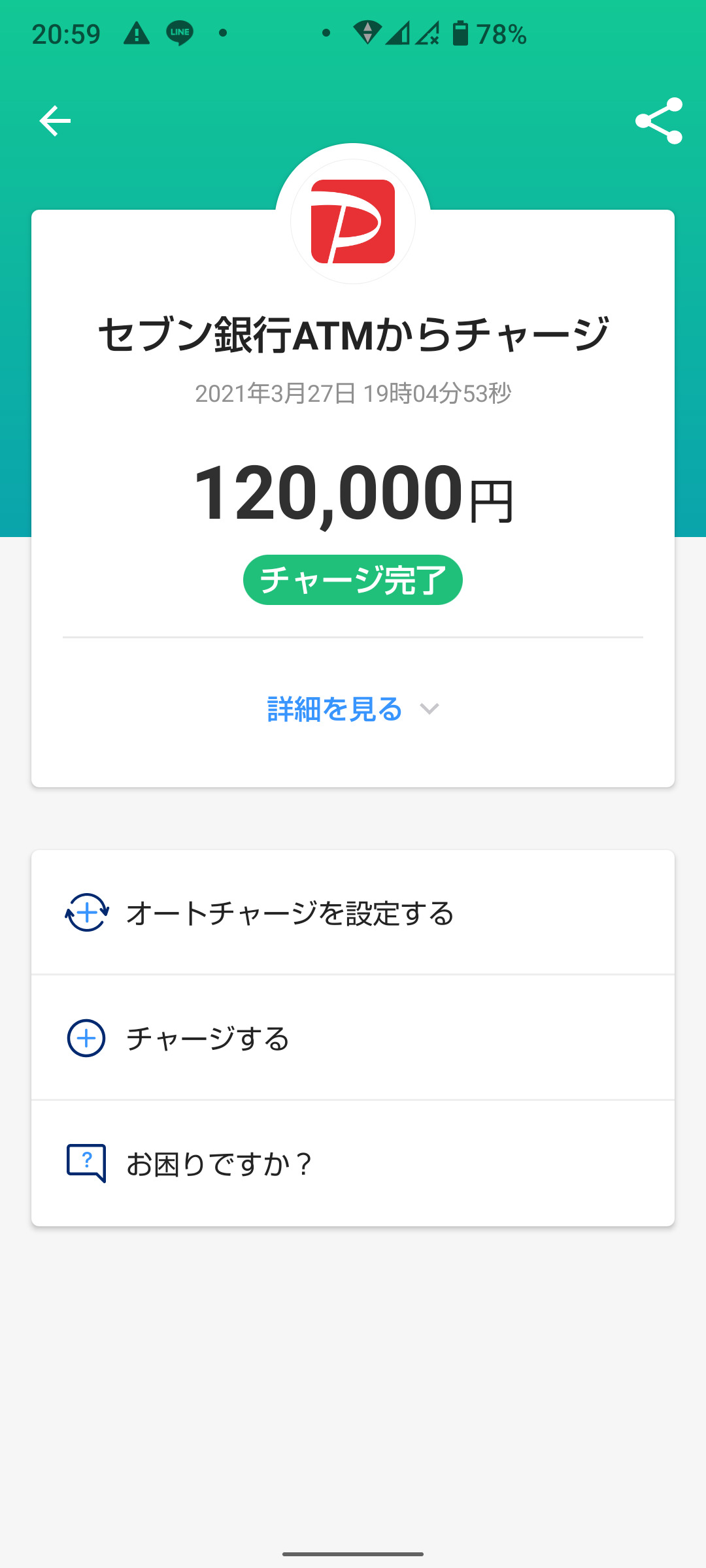The width and height of the screenshot is (706, 1568).
Task: Expand details with 詳細を見る
Action: [335, 709]
